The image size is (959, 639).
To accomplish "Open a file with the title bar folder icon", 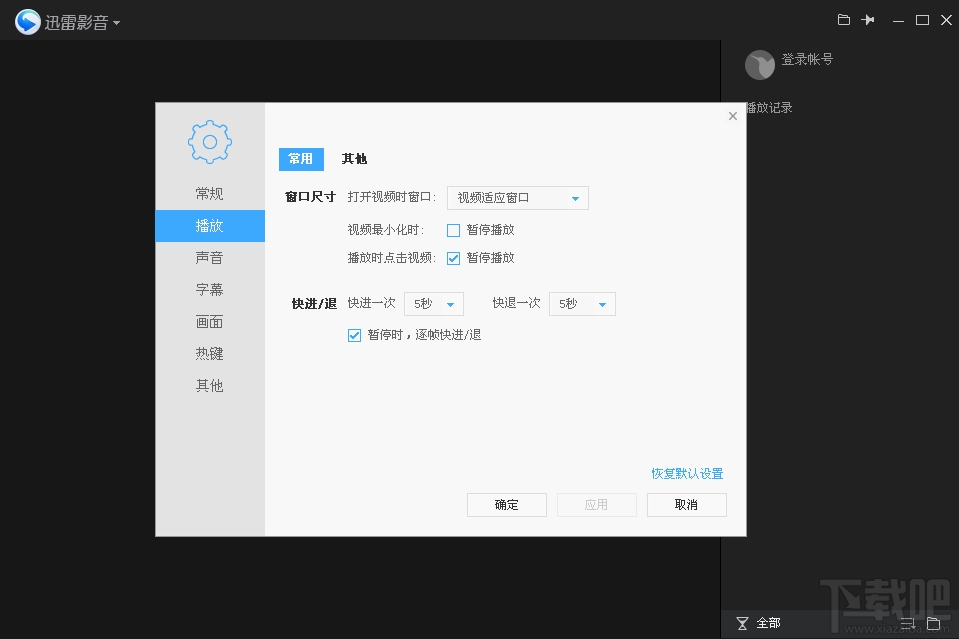I will pyautogui.click(x=843, y=19).
